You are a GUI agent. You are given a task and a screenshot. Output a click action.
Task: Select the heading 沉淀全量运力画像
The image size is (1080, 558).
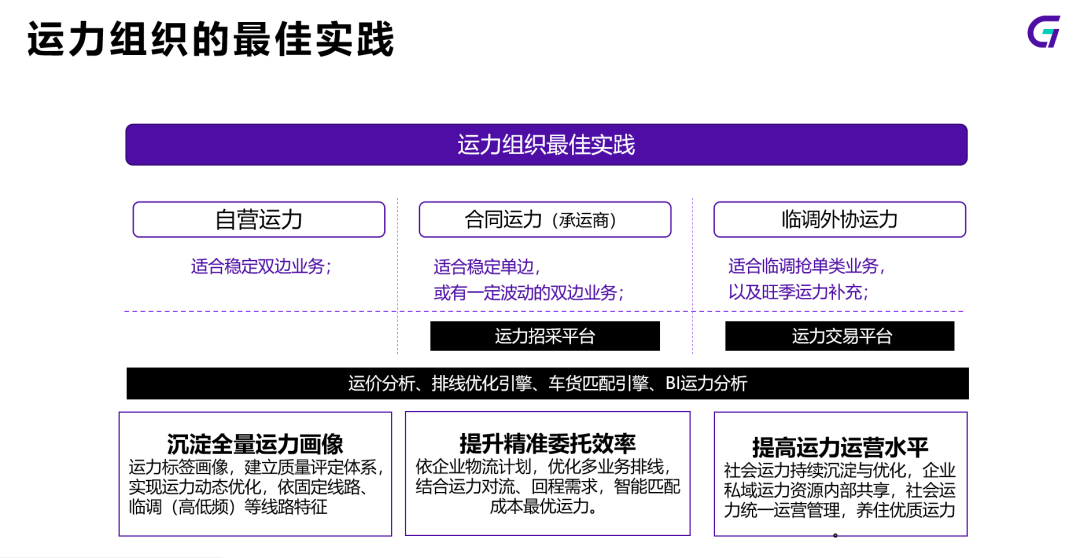click(256, 444)
